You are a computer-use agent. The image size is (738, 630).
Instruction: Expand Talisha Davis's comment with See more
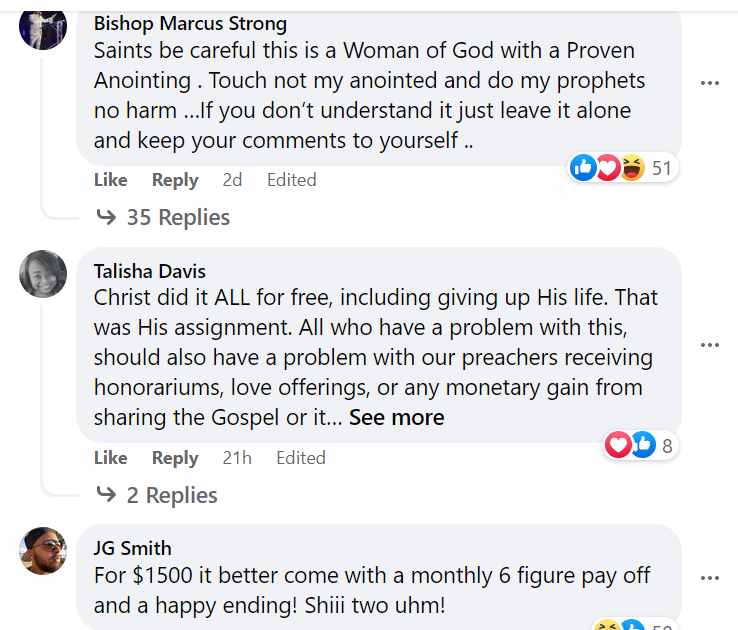click(396, 418)
